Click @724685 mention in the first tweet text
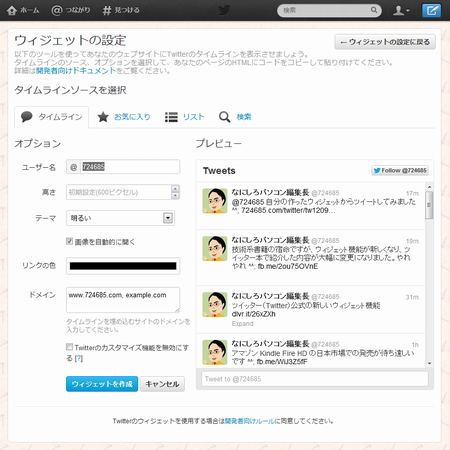 click(x=248, y=202)
